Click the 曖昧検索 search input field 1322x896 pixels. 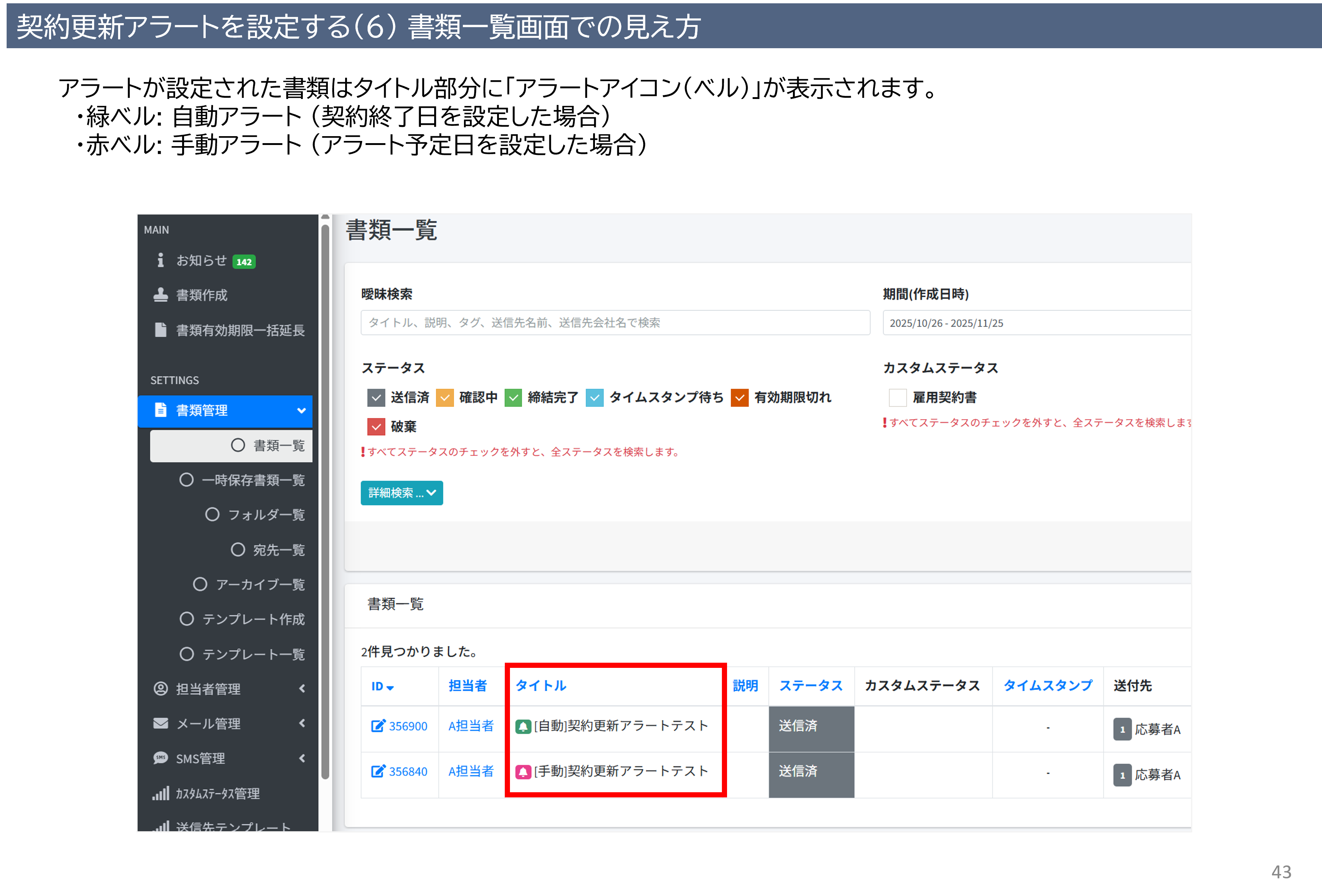(615, 323)
